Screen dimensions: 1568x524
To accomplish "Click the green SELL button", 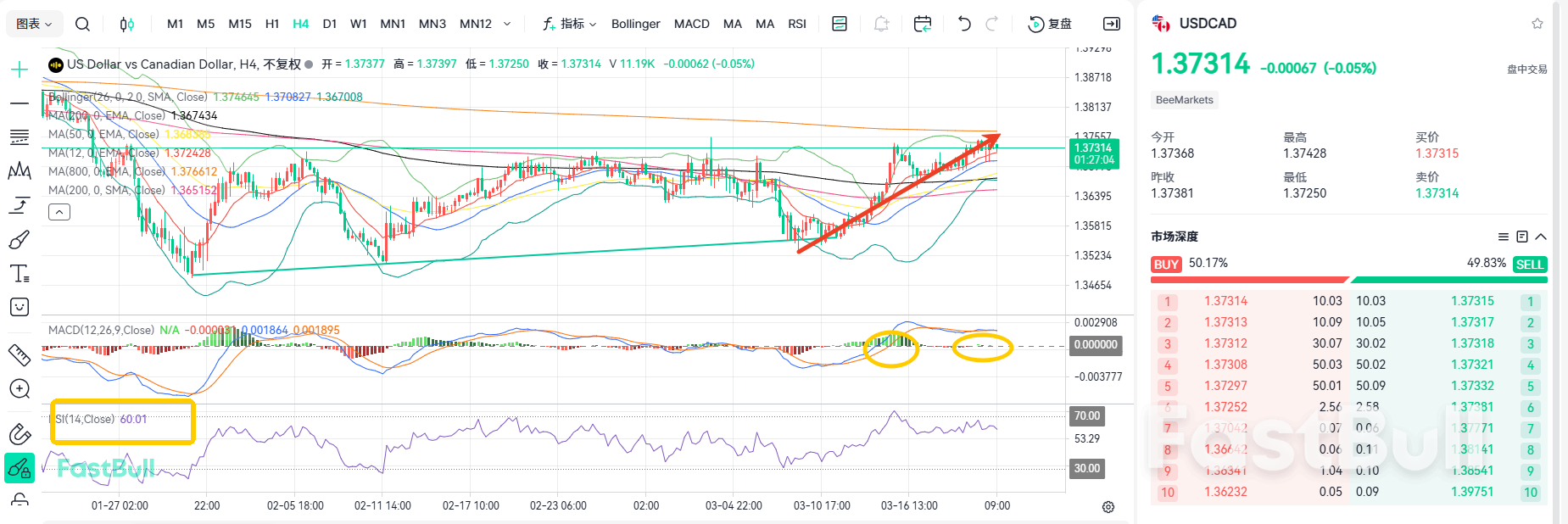I will (1529, 265).
